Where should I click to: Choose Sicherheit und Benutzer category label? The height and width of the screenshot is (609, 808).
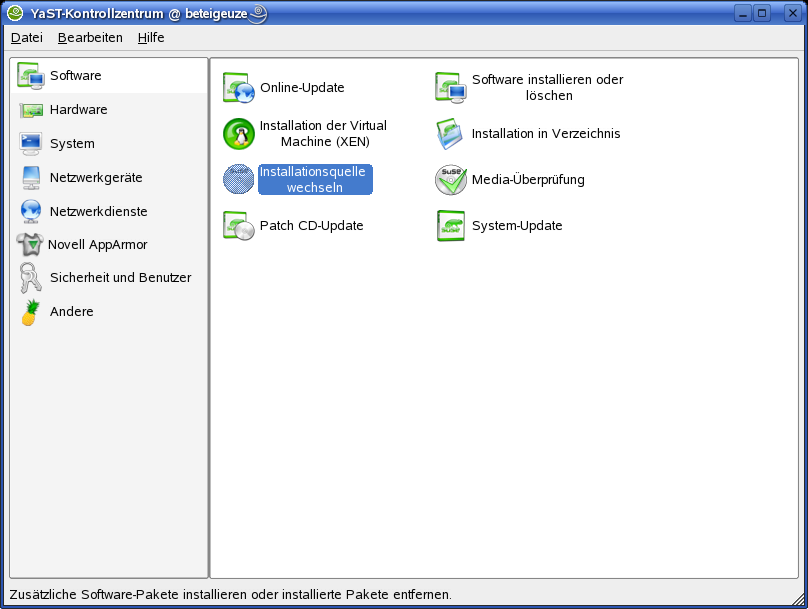pyautogui.click(x=121, y=278)
